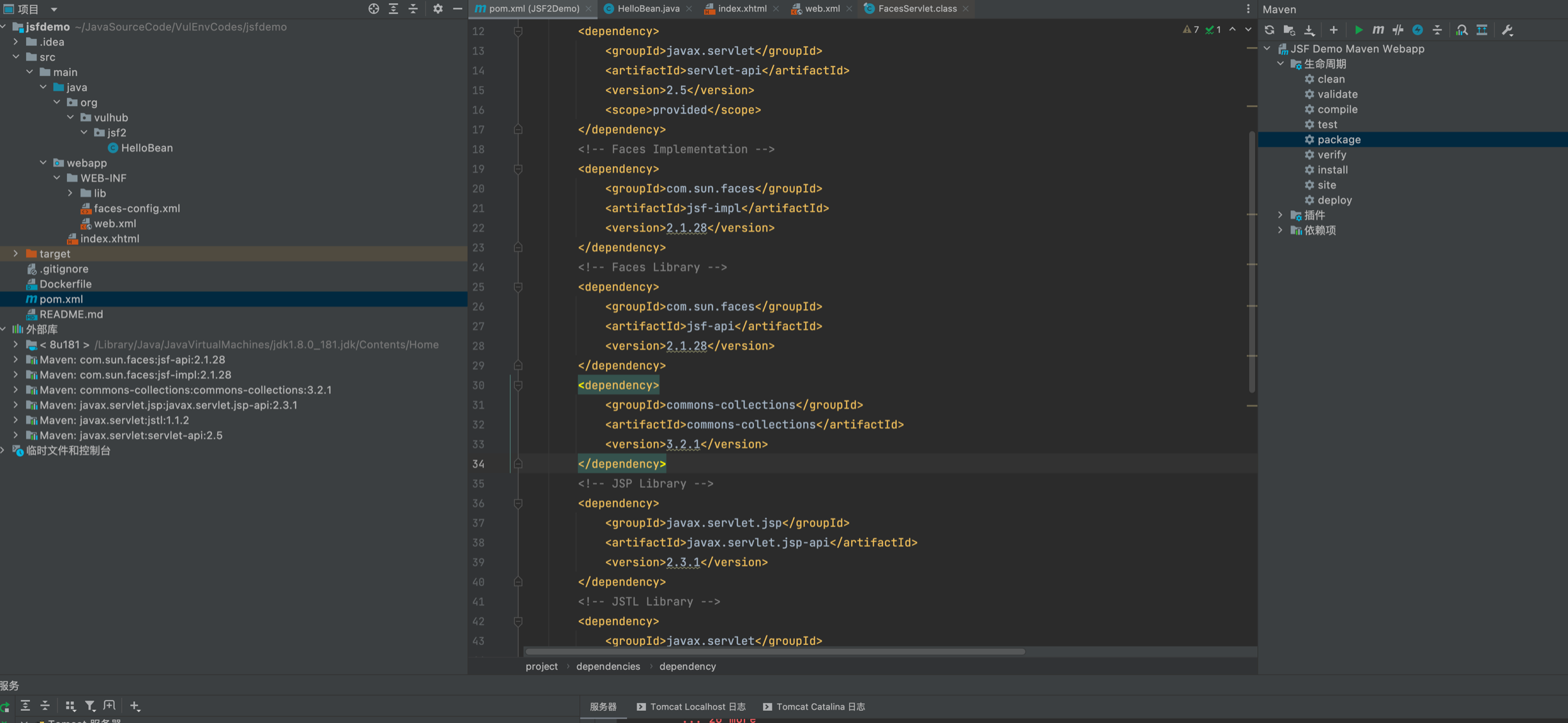The width and height of the screenshot is (1568, 723).
Task: Run the selected Maven build with the green arrow
Action: tap(1359, 30)
